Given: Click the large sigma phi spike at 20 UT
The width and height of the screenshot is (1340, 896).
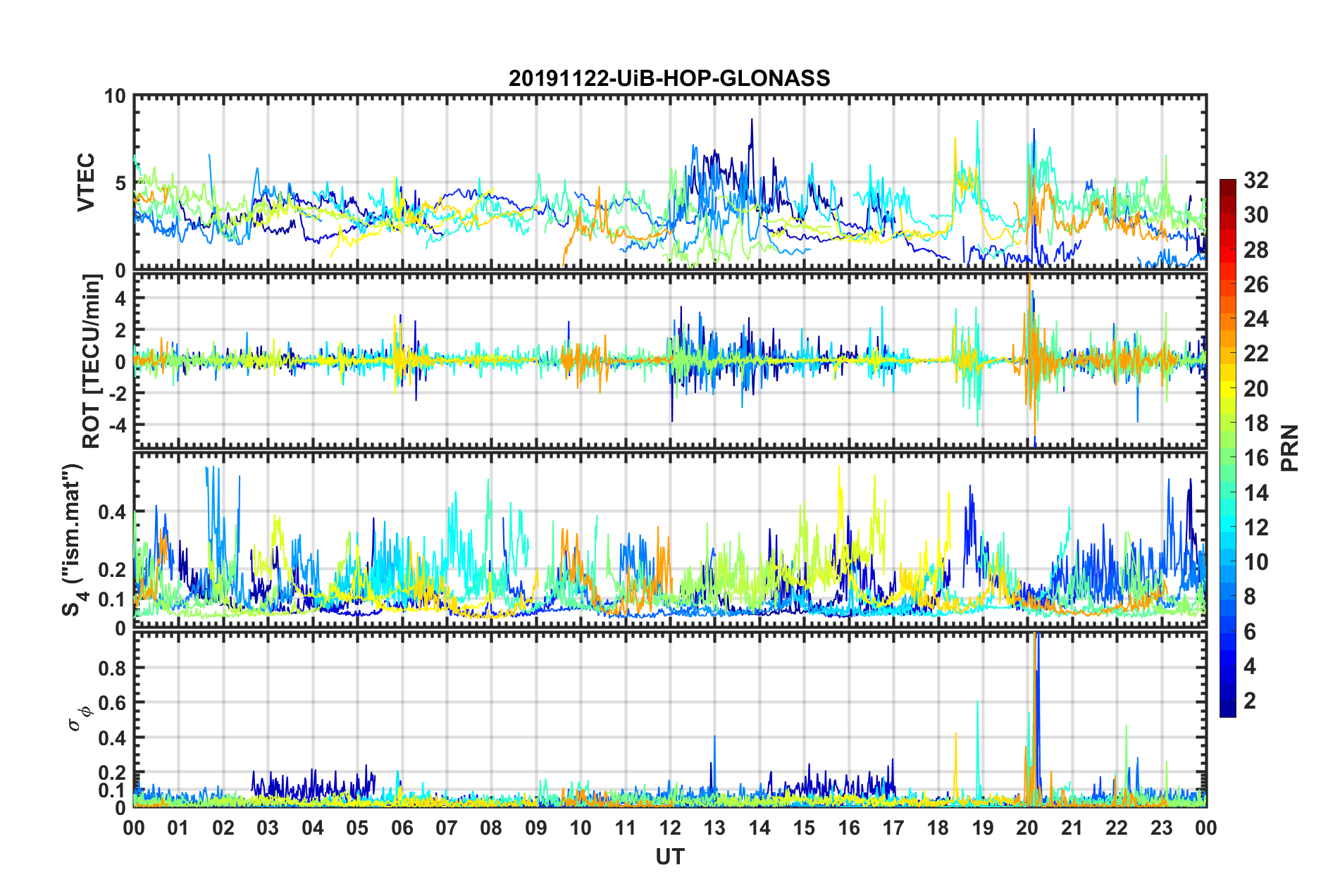Looking at the screenshot, I should 1035,718.
